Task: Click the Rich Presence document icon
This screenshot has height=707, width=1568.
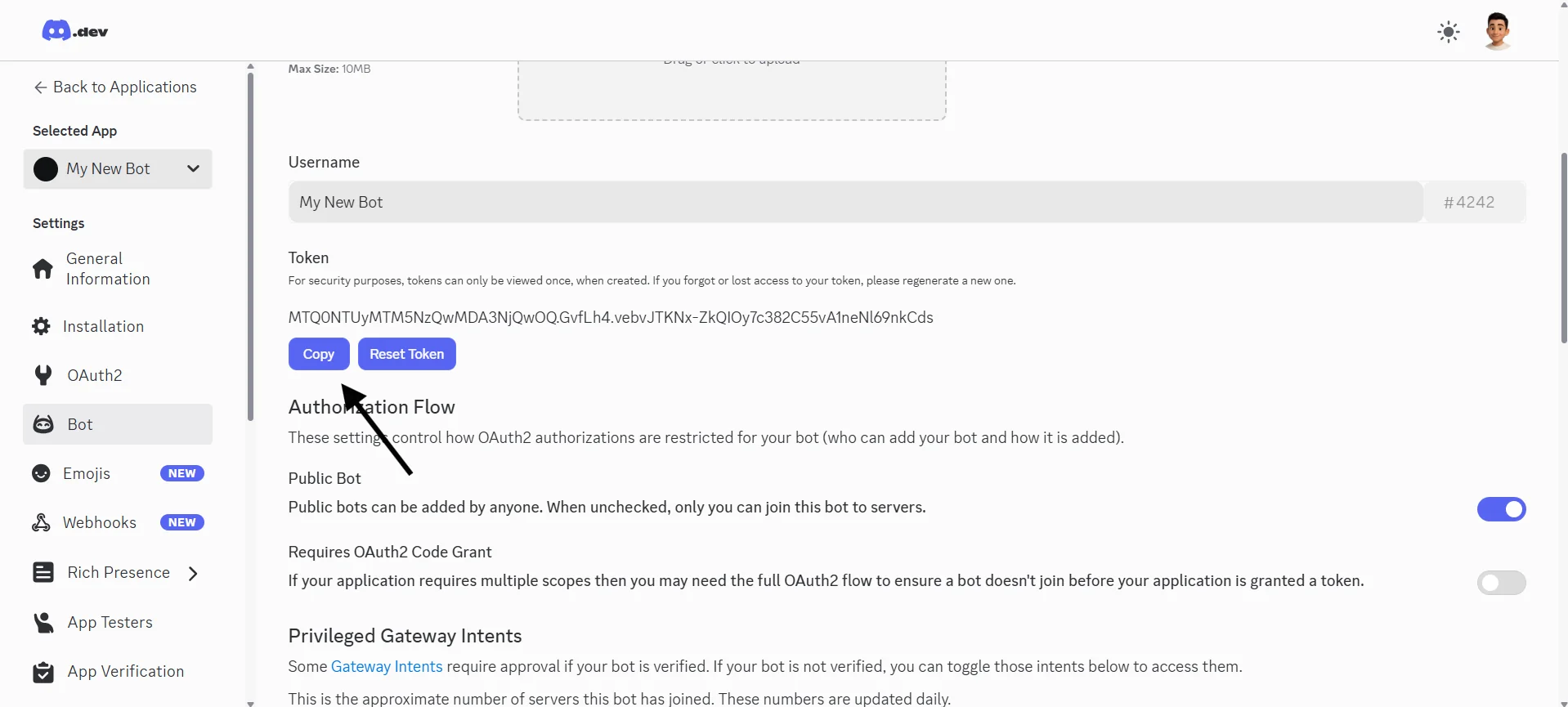Action: pyautogui.click(x=43, y=572)
